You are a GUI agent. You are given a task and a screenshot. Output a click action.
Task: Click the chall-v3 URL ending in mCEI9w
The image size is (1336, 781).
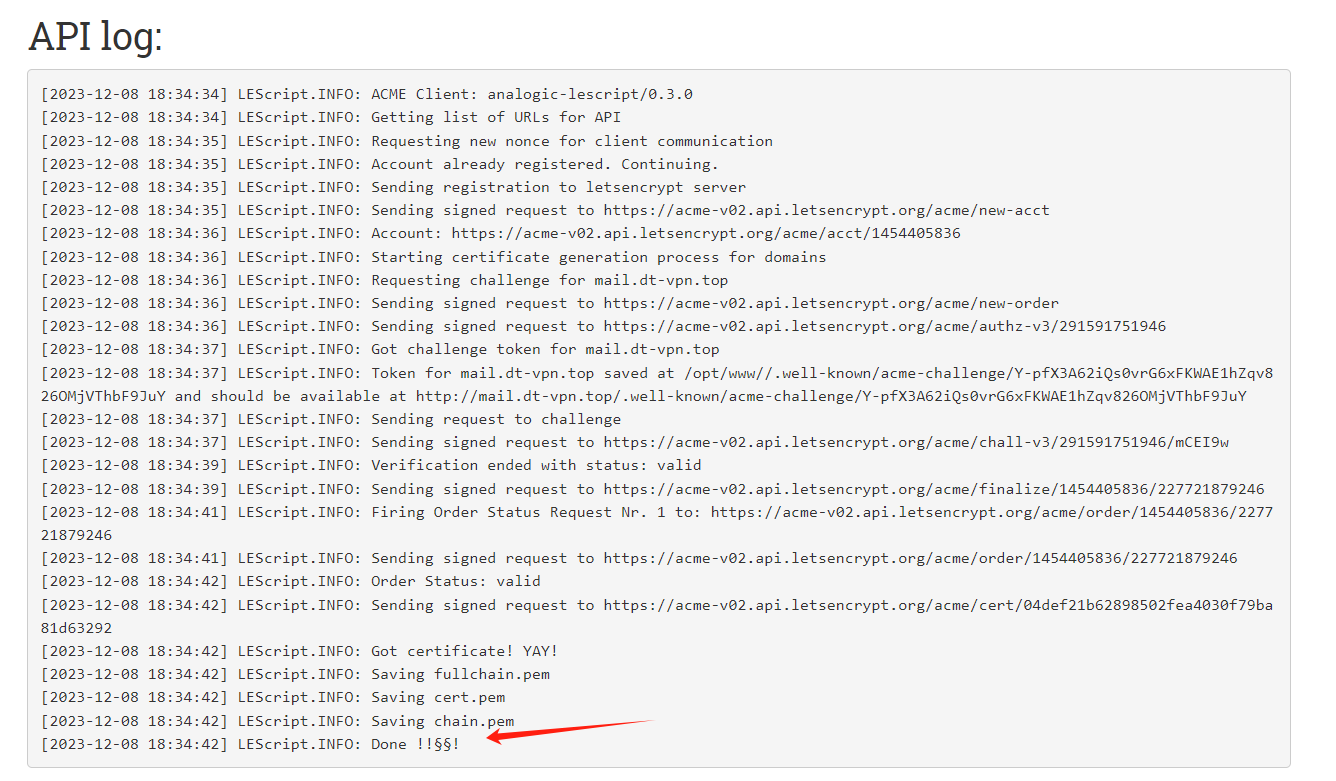click(915, 442)
